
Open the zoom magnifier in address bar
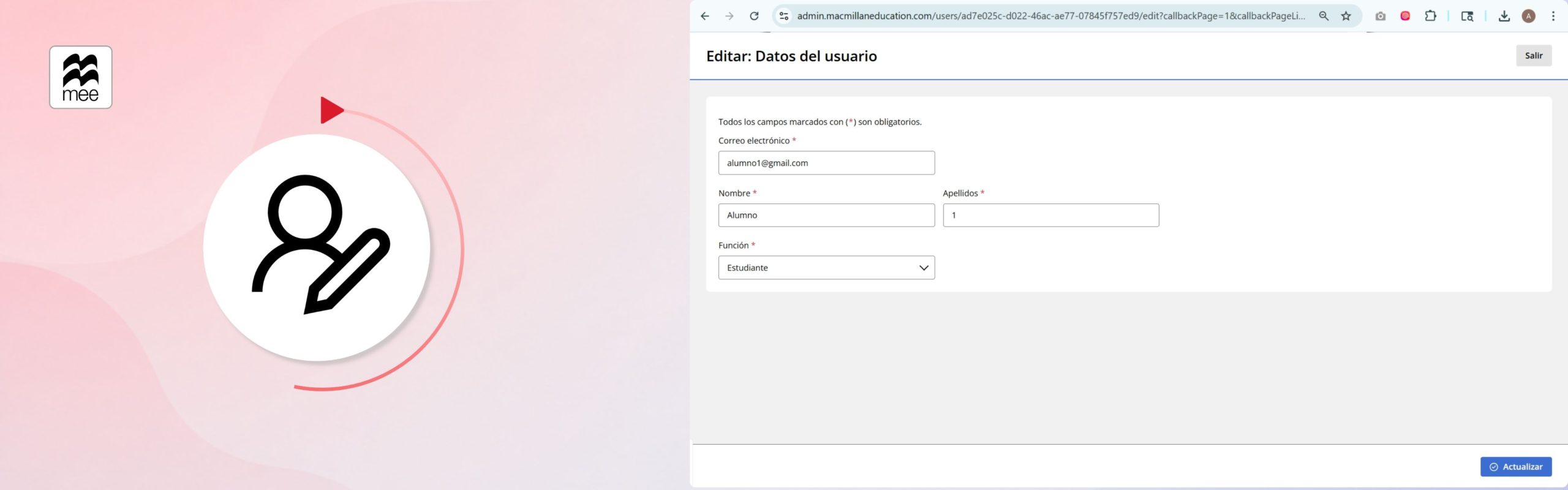[1324, 17]
